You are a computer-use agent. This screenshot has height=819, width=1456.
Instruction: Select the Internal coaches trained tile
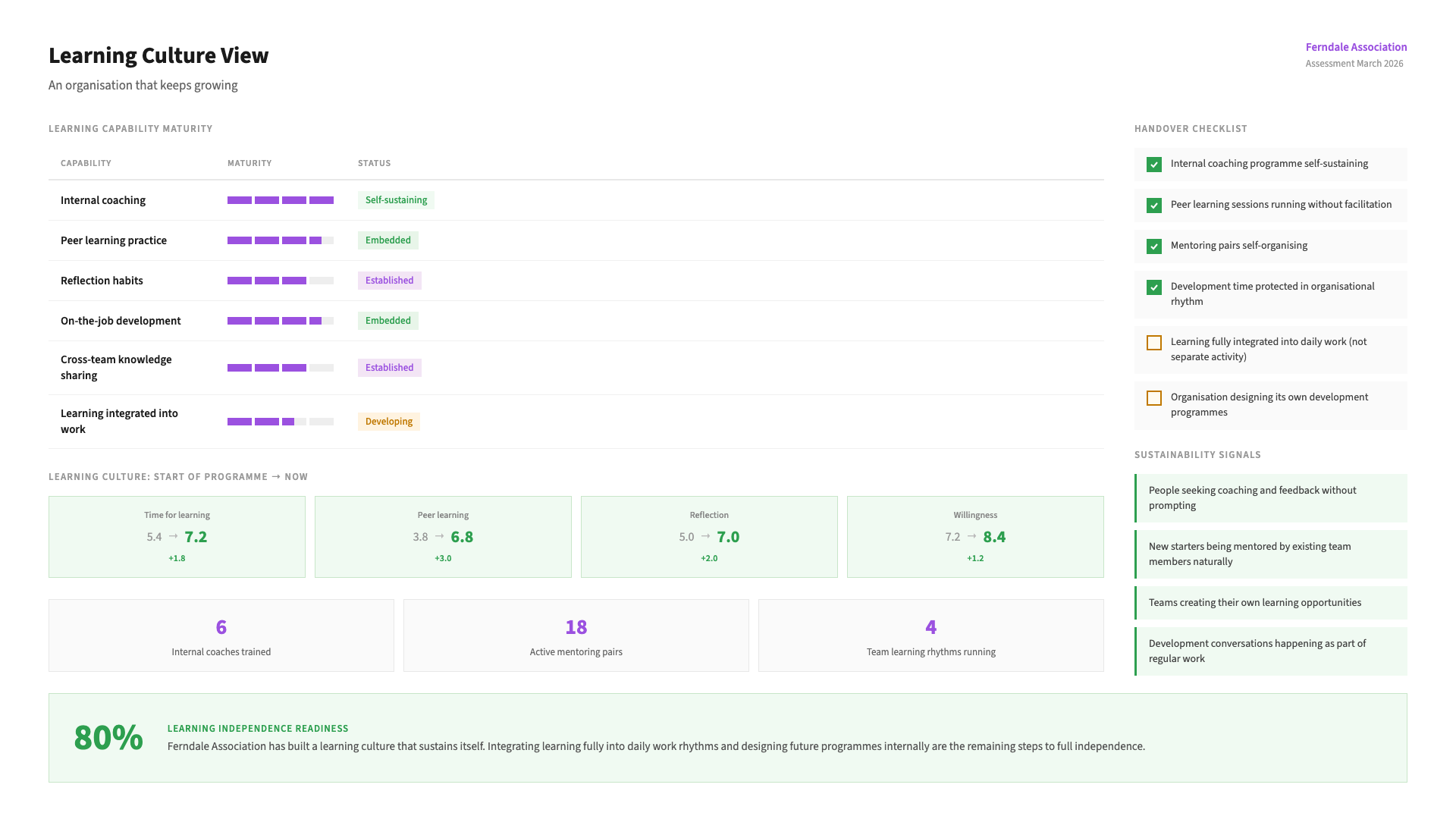221,635
